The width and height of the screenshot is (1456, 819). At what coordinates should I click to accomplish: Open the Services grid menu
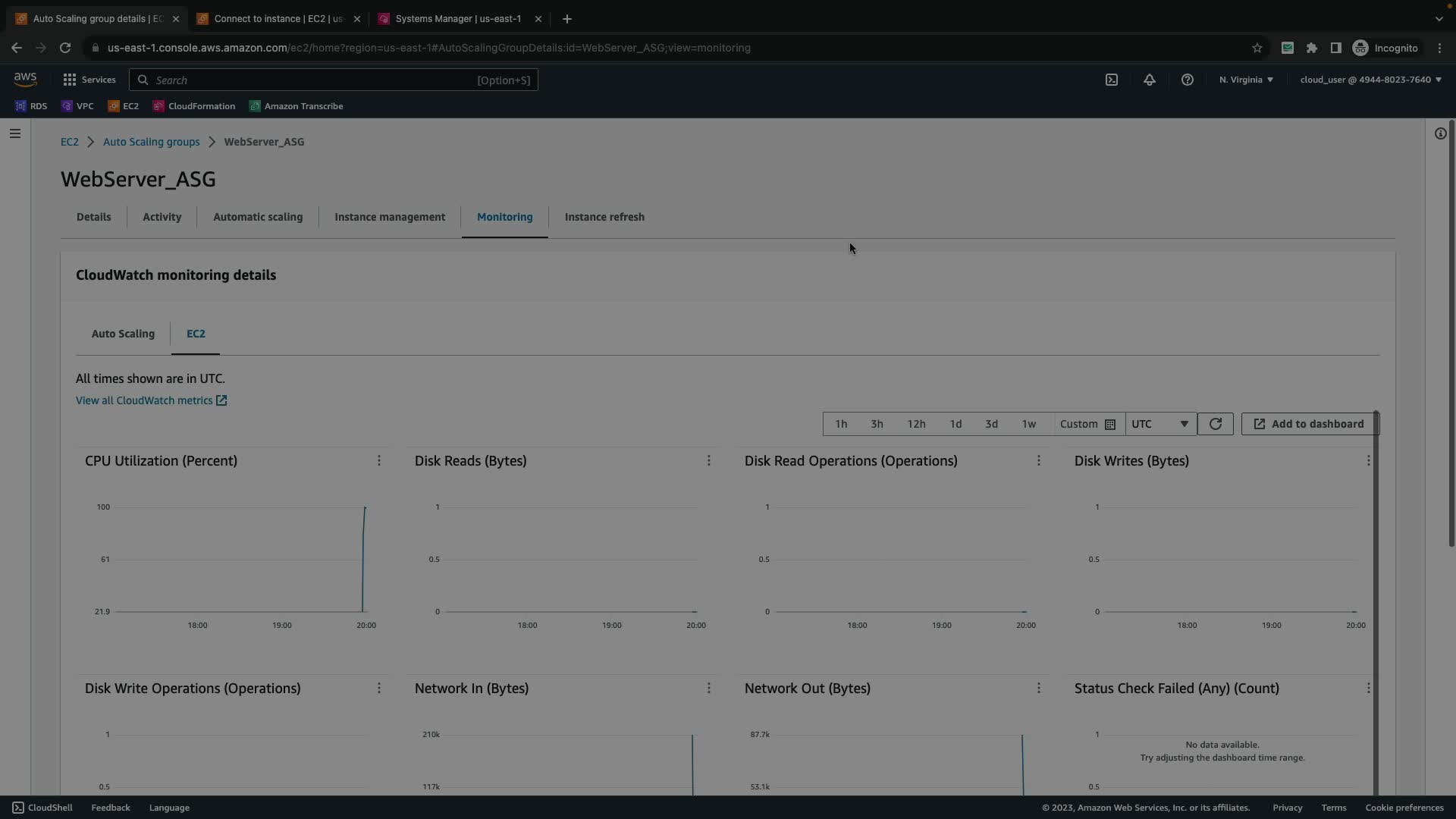coord(89,80)
